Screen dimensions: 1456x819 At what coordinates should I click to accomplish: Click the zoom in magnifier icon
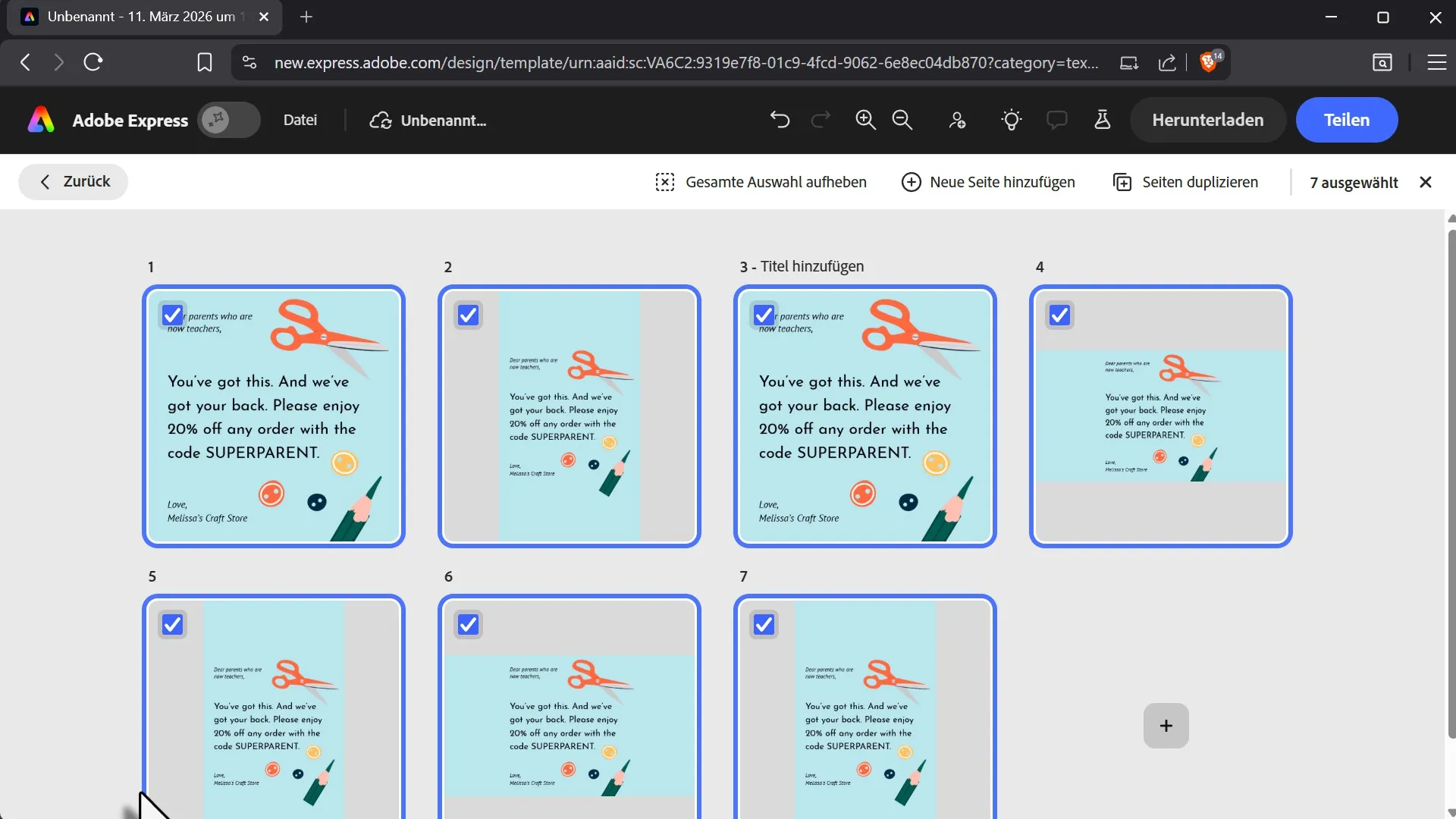pos(865,120)
